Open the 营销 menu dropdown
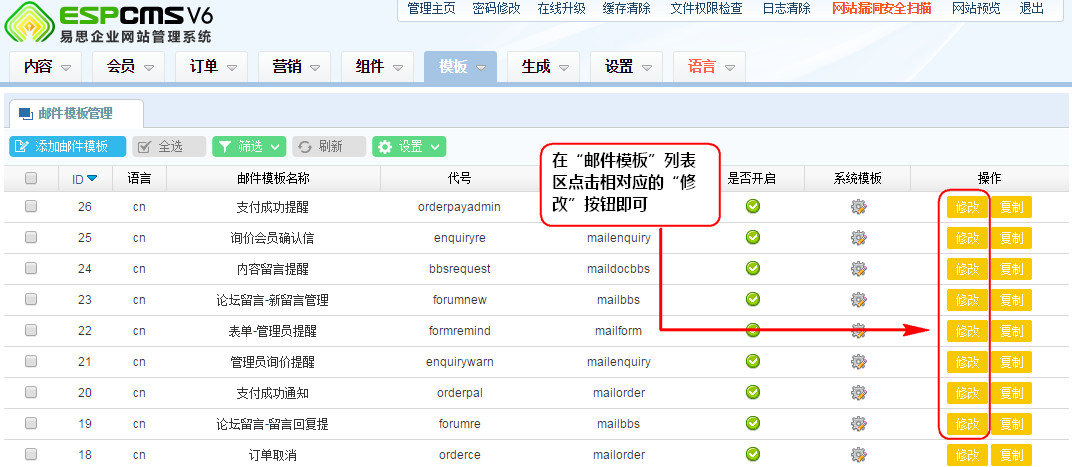The image size is (1072, 467). pos(295,67)
